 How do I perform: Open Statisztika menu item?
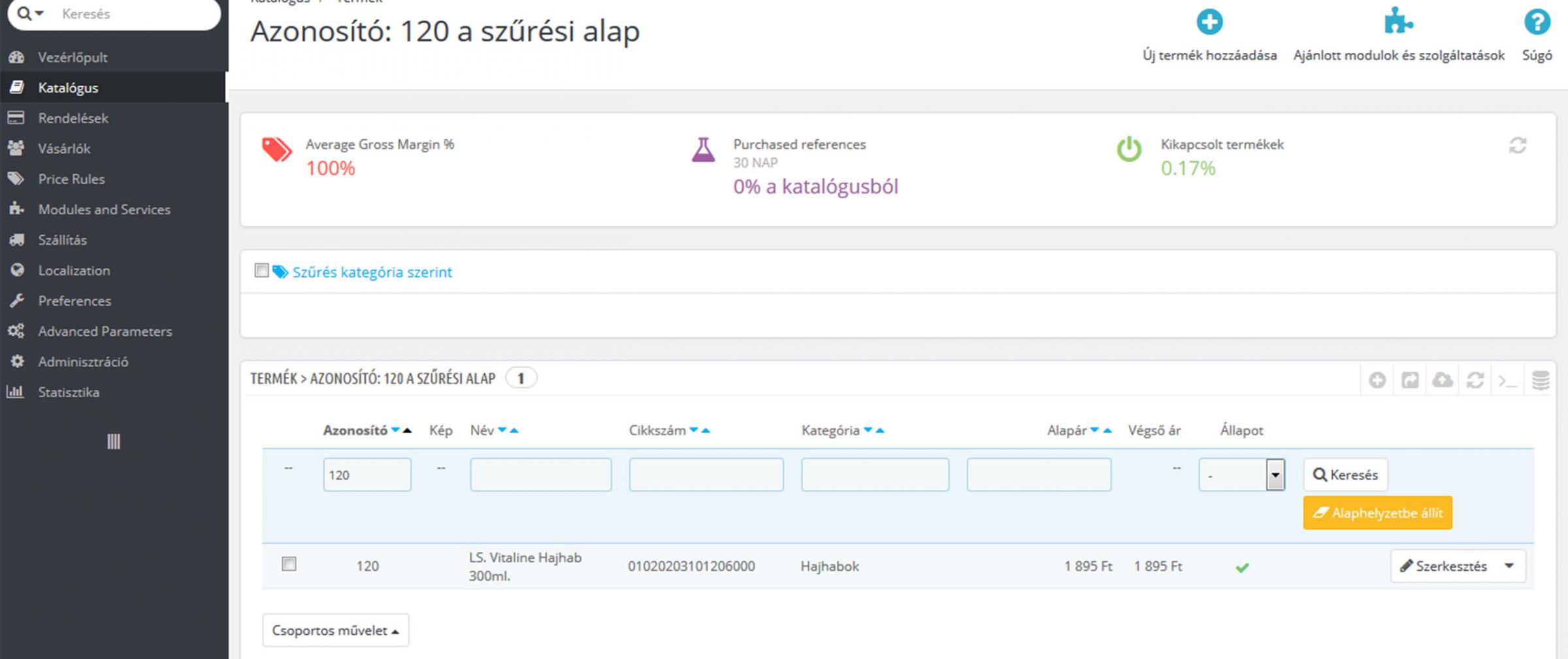69,393
